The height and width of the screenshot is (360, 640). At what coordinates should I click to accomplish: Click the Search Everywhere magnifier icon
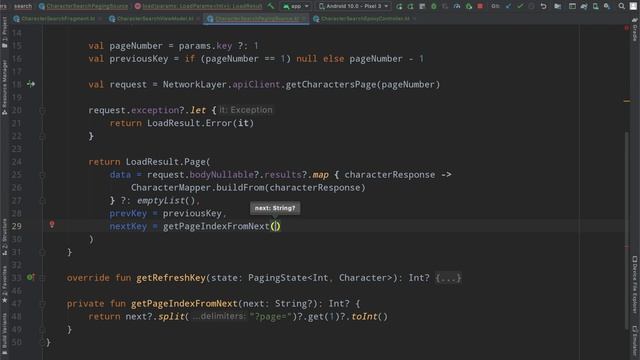tap(621, 6)
